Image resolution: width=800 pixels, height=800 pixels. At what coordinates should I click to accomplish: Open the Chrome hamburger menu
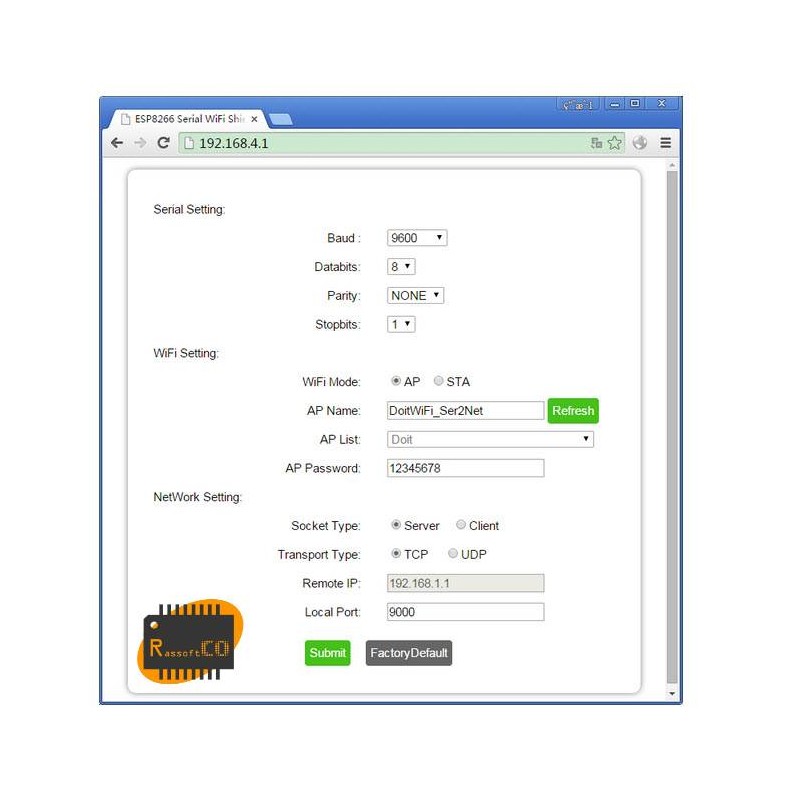tap(665, 143)
